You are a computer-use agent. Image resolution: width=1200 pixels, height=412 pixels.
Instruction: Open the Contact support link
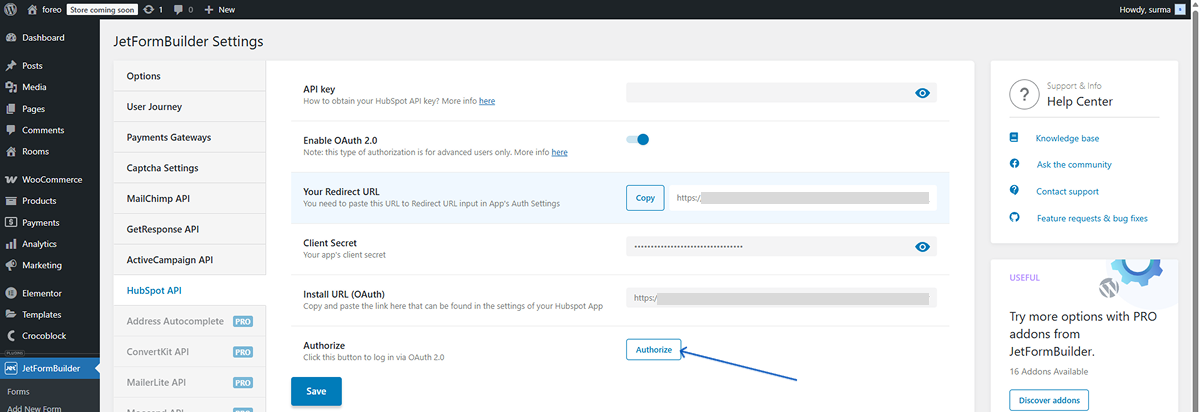coord(1068,191)
